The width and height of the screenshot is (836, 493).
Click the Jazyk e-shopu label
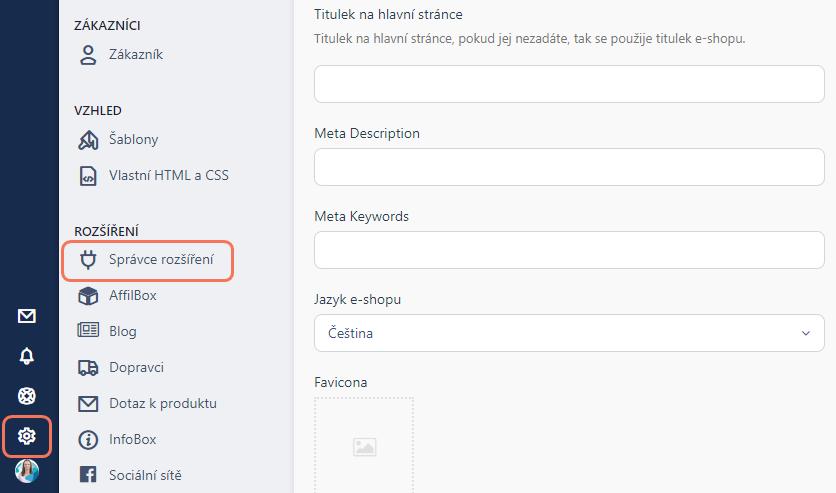(358, 300)
